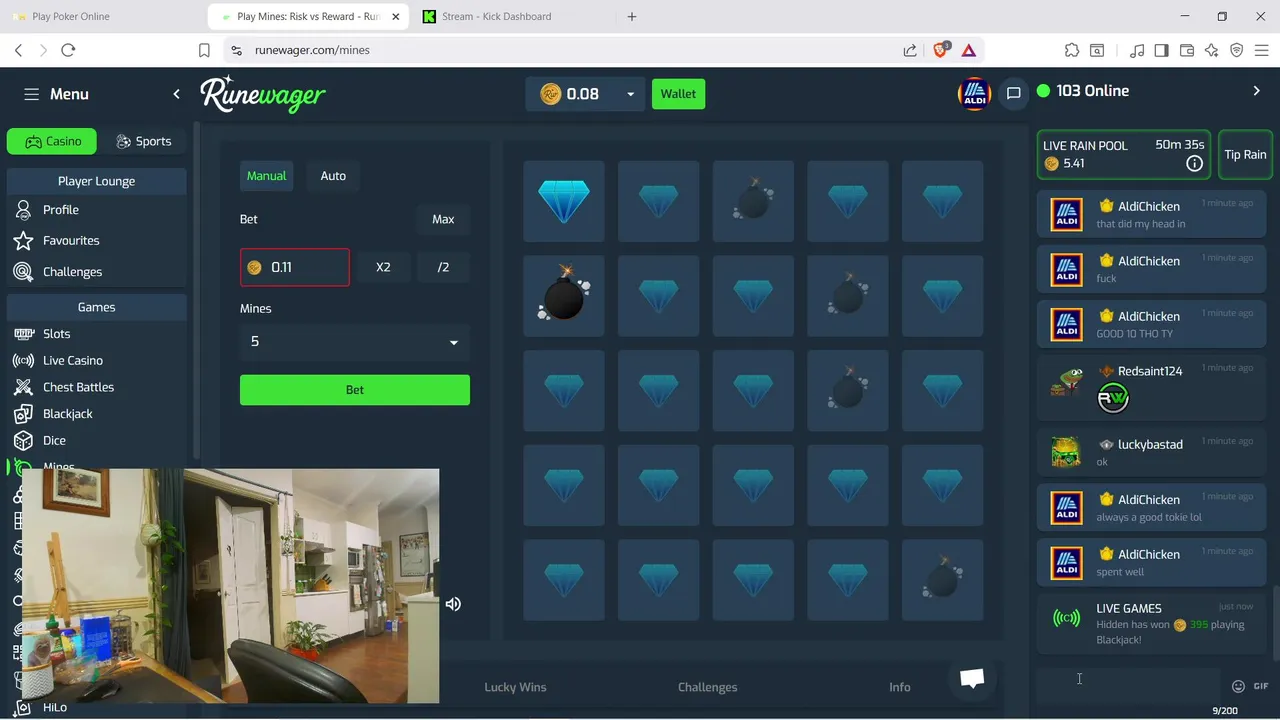Click the close-tab X on Mines tab
Image resolution: width=1280 pixels, height=720 pixels.
click(x=397, y=17)
